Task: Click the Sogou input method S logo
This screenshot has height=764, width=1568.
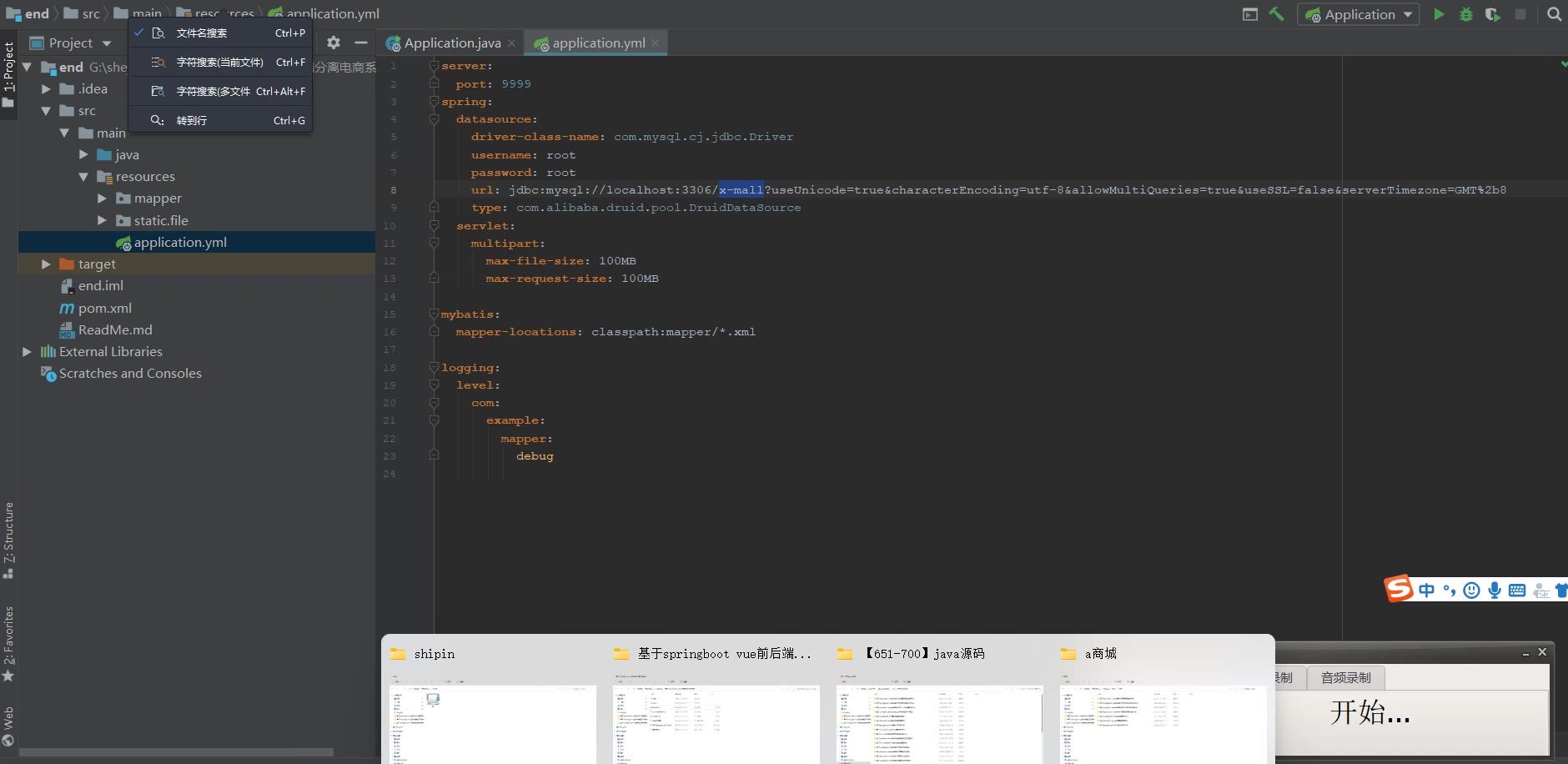Action: pyautogui.click(x=1400, y=589)
